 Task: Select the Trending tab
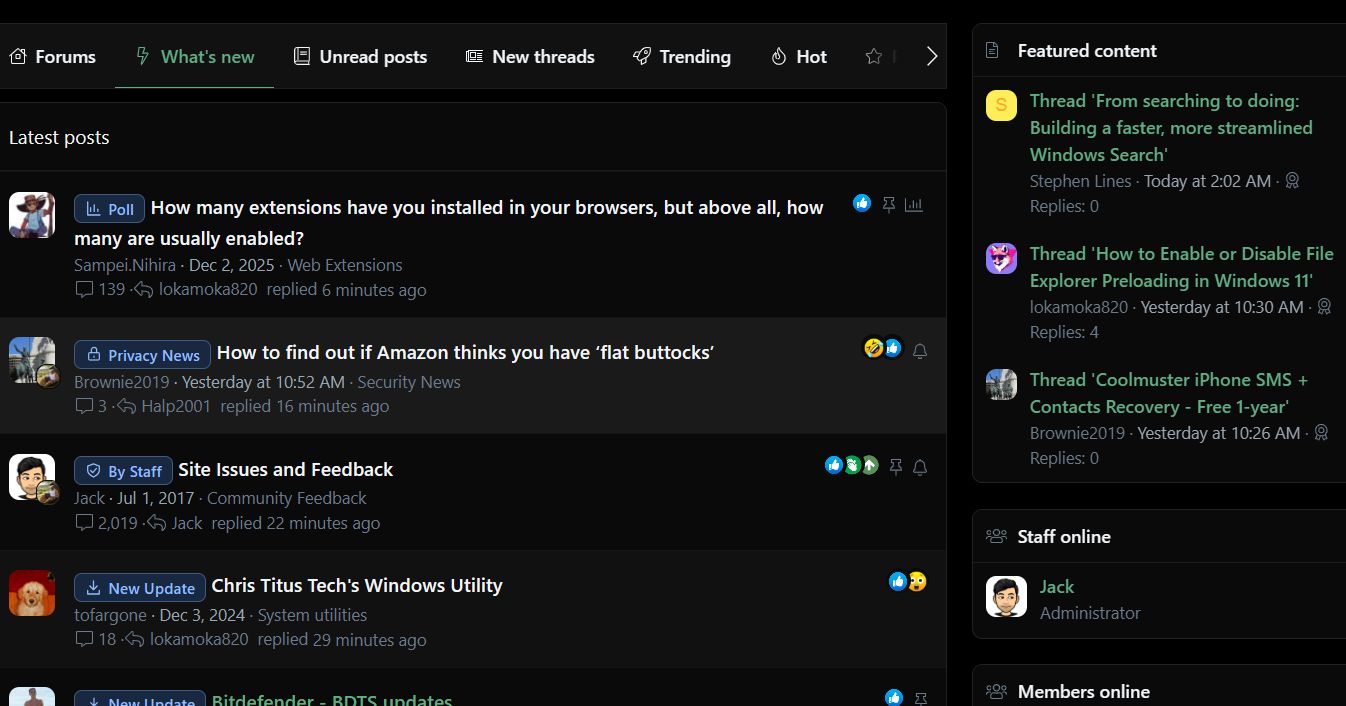point(682,57)
